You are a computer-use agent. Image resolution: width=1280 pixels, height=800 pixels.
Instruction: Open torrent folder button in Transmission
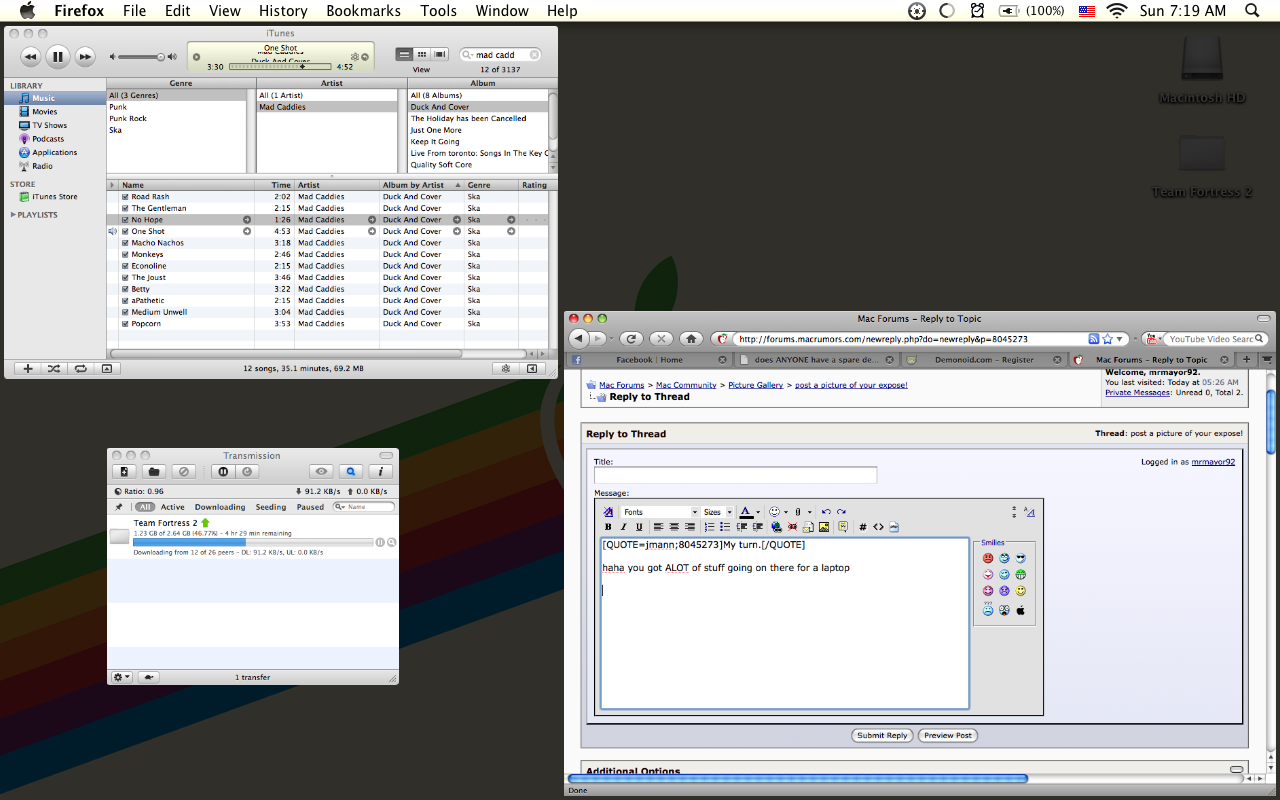pos(153,471)
